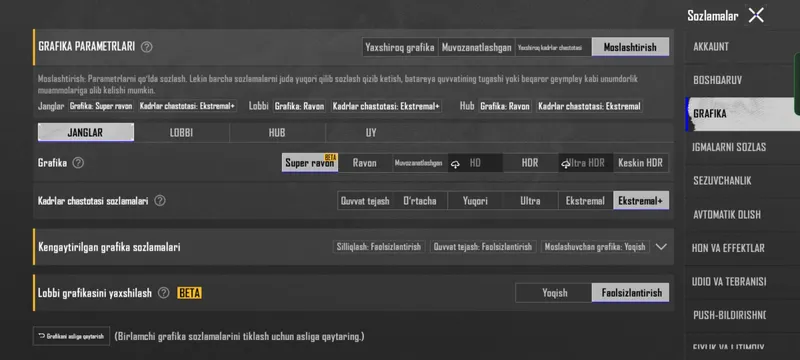The width and height of the screenshot is (800, 360).
Task: Click Sozlamalar title text
Action: (x=713, y=16)
